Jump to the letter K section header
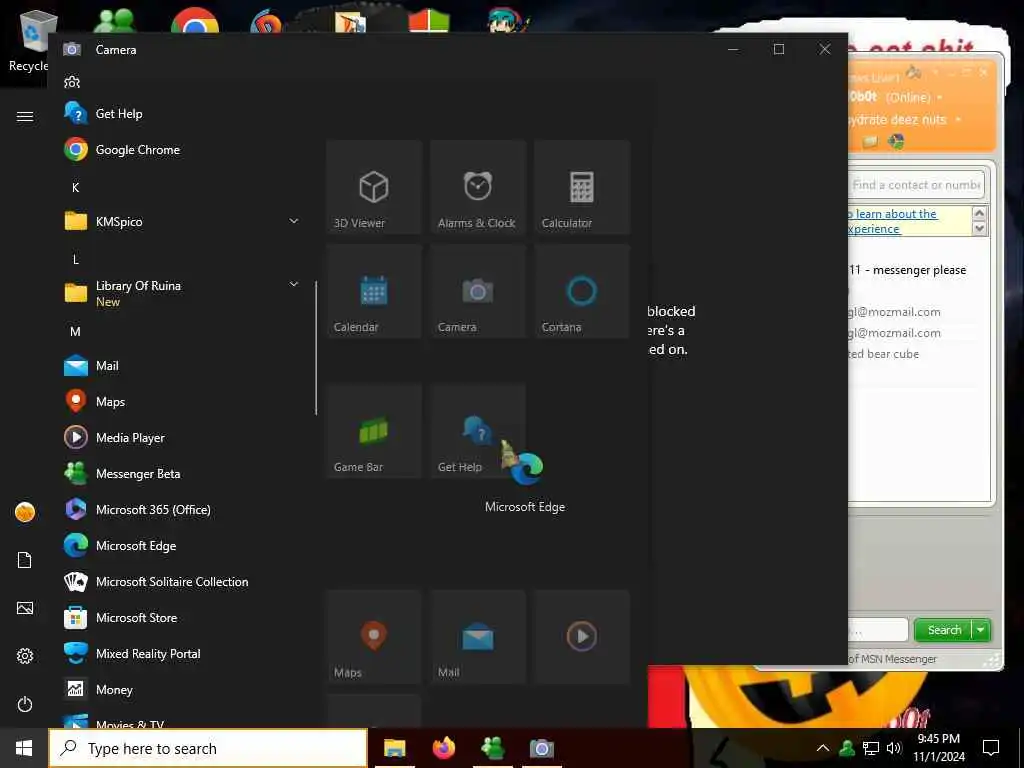Viewport: 1024px width, 768px height. coord(76,187)
